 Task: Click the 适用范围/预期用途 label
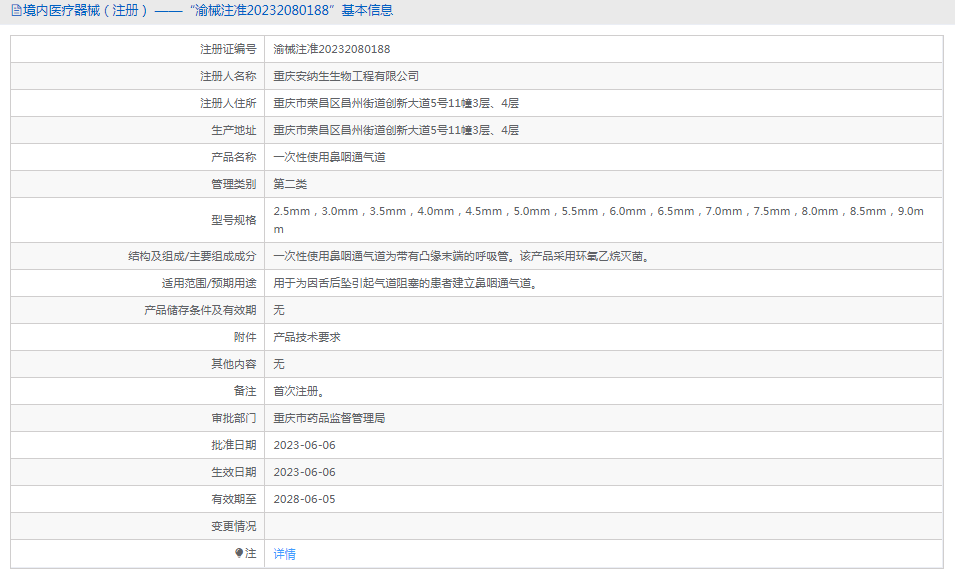(x=209, y=283)
